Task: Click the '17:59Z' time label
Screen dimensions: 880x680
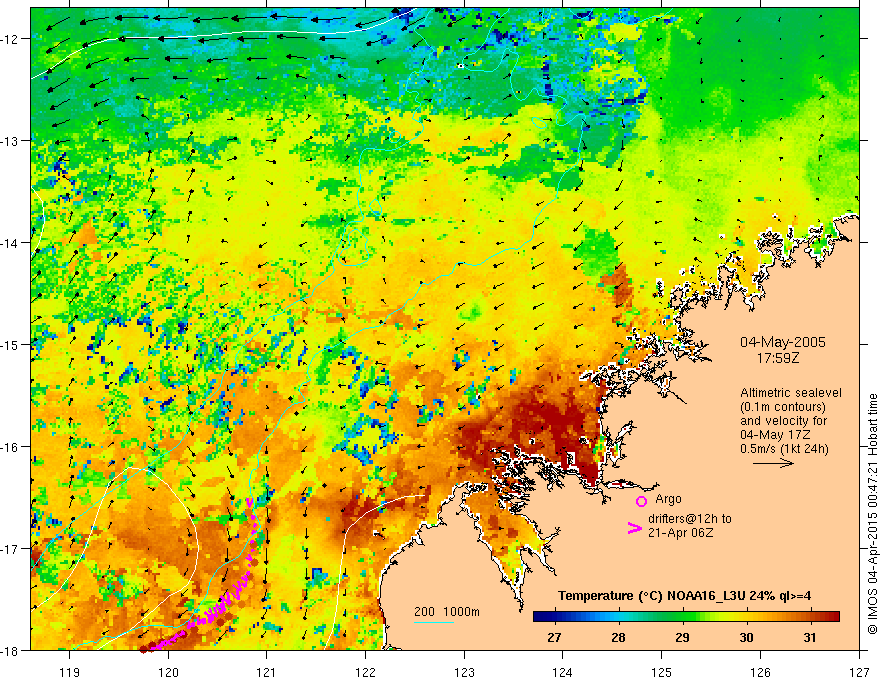Action: 778,358
